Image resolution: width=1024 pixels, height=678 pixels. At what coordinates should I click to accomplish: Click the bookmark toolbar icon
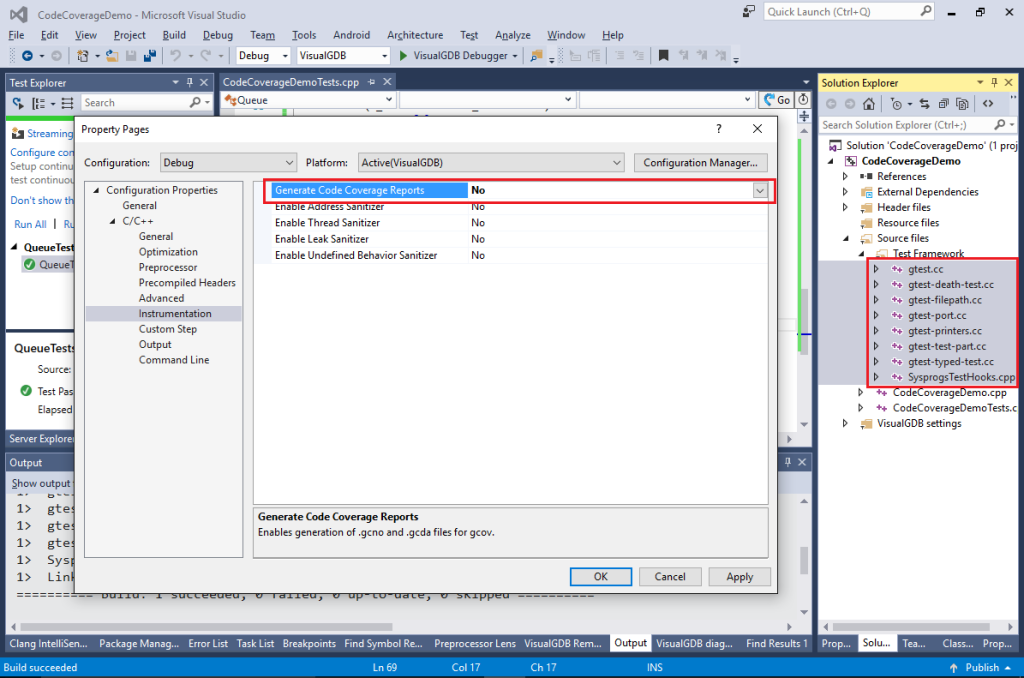[664, 56]
